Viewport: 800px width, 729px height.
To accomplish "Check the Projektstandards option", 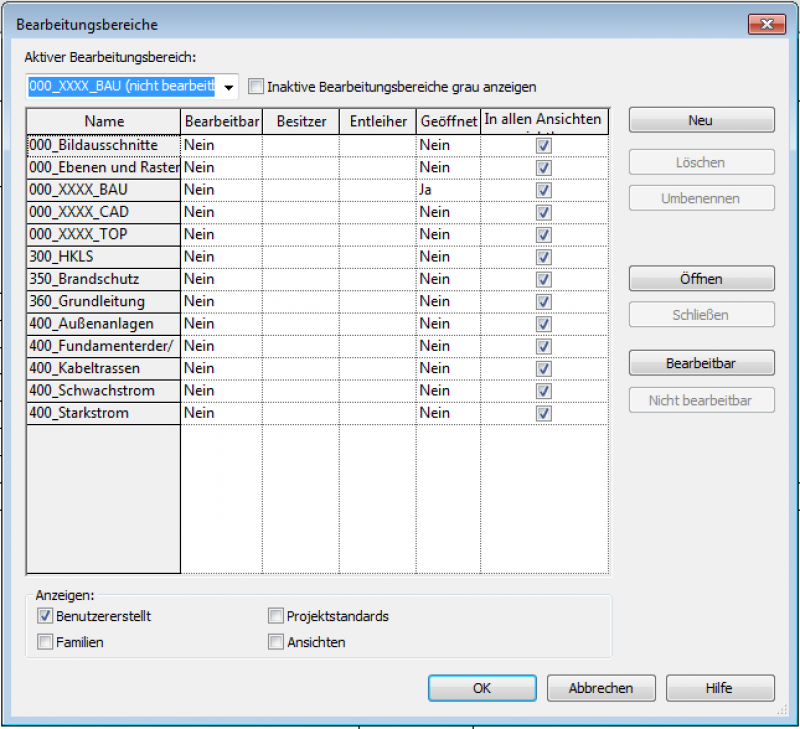I will click(276, 616).
